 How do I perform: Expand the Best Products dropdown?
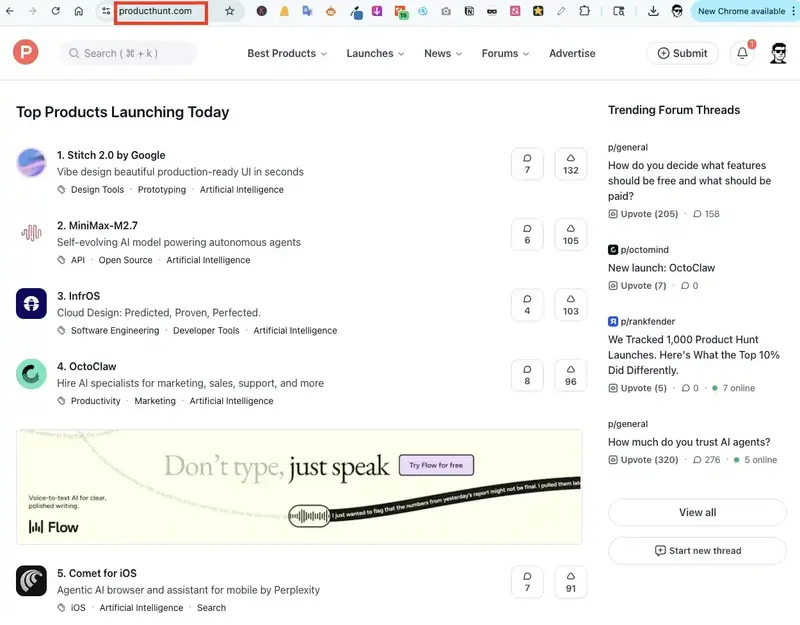coord(287,53)
